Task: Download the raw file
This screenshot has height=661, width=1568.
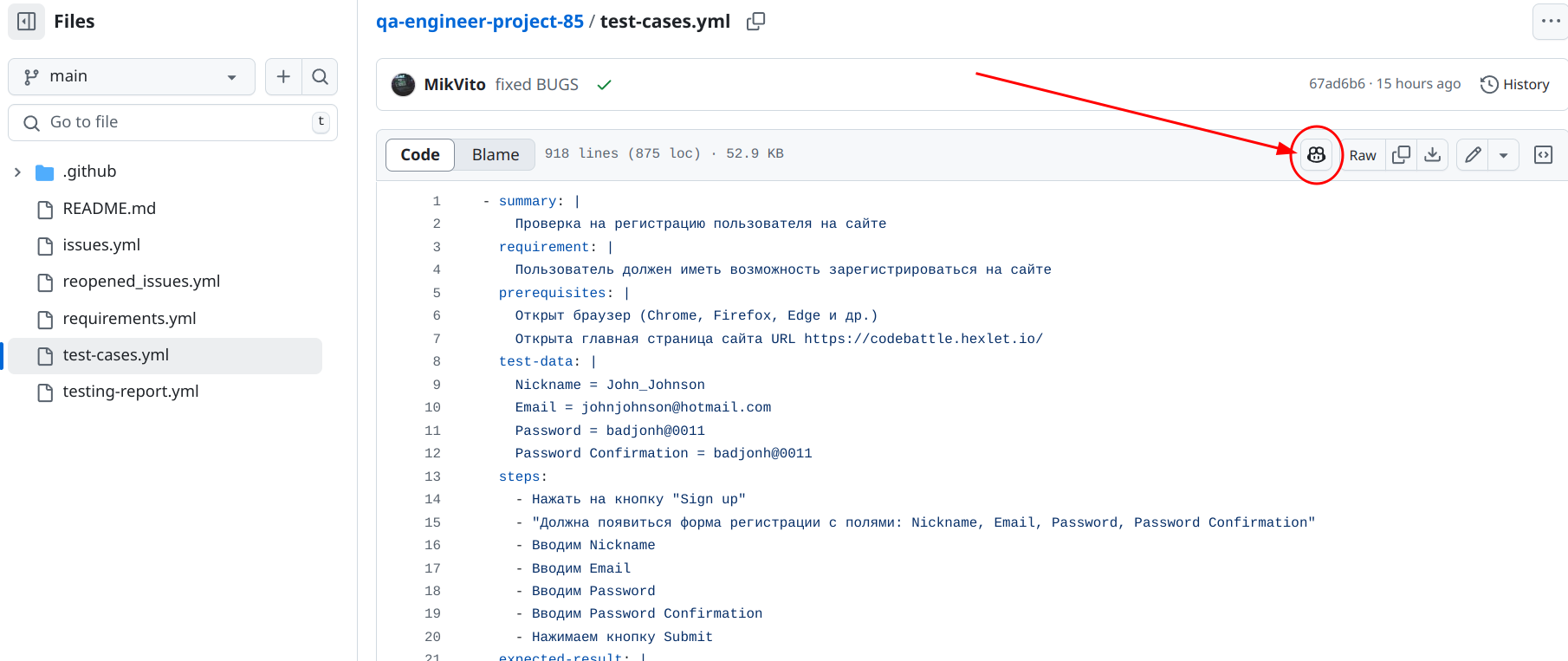Action: [x=1432, y=155]
